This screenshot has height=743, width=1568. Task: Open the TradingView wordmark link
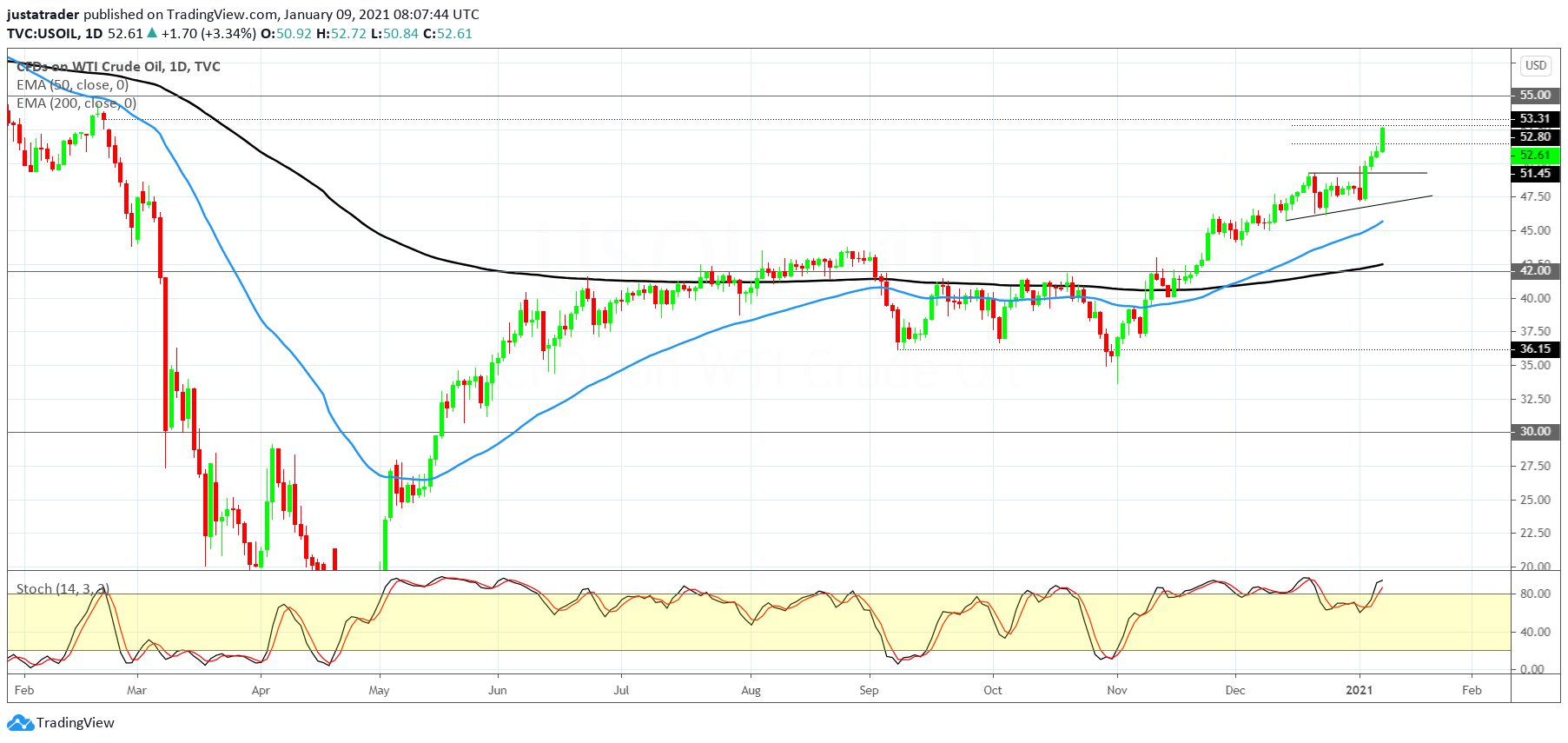tap(76, 723)
